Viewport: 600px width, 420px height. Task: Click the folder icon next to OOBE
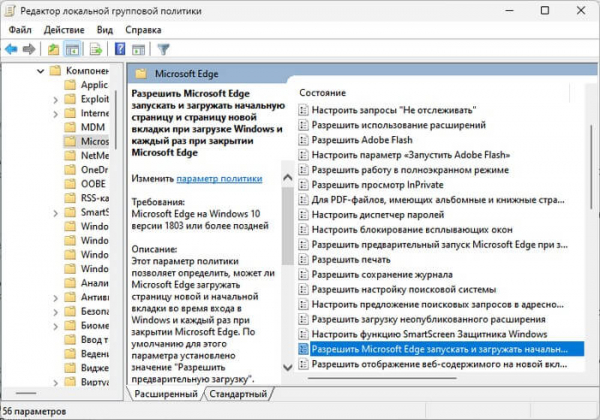coord(70,184)
